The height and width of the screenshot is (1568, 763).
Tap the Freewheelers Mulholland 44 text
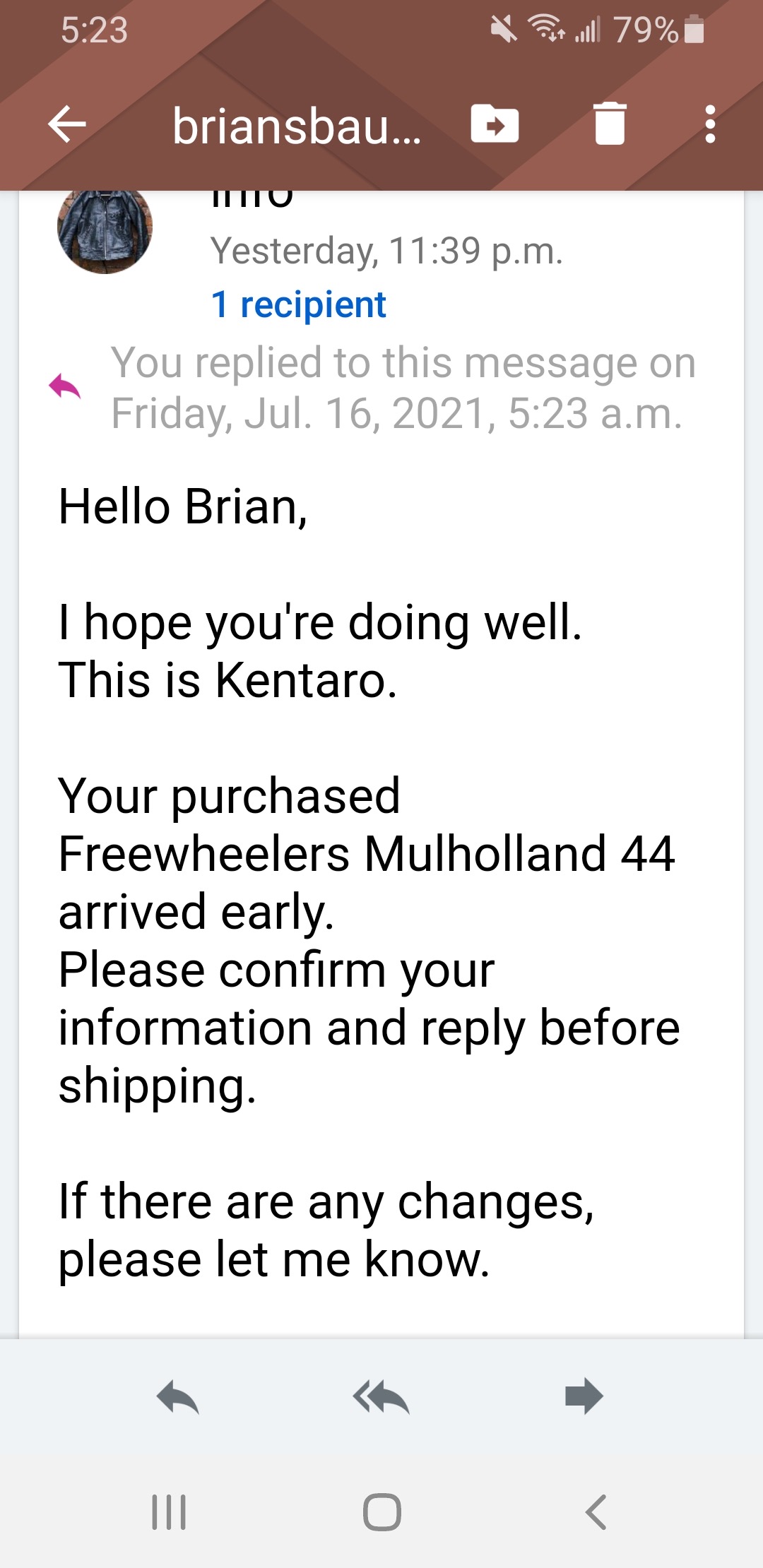pyautogui.click(x=367, y=853)
